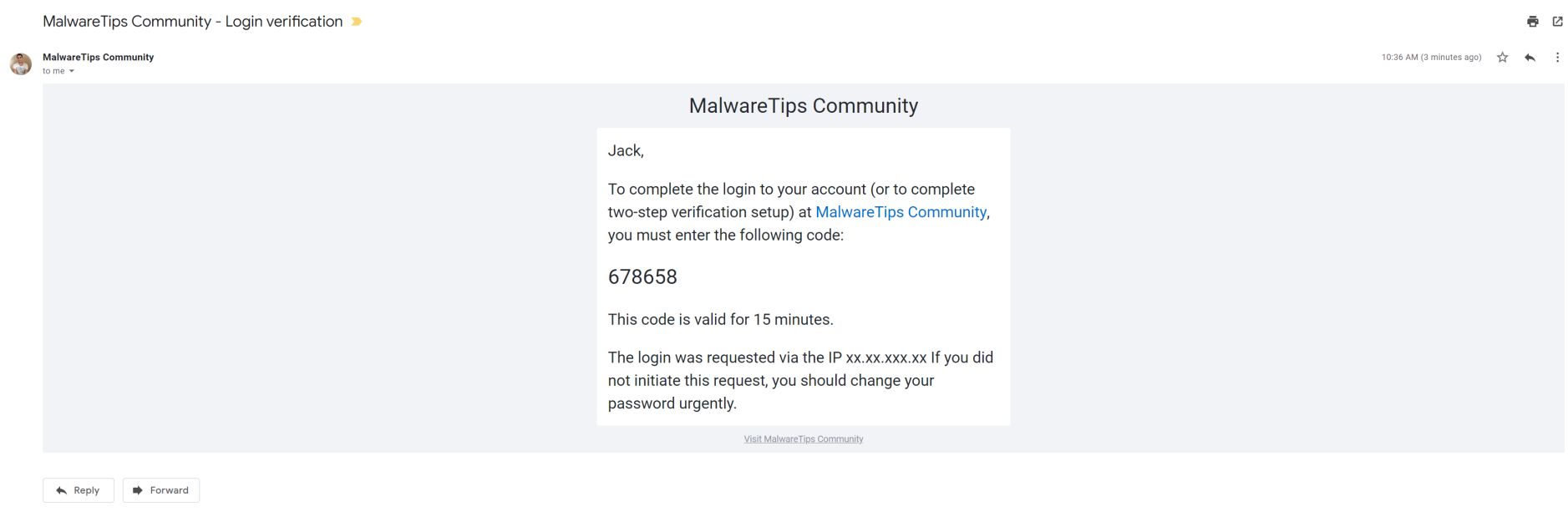Click the email subject line
This screenshot has width=1568, height=522.
[x=192, y=22]
